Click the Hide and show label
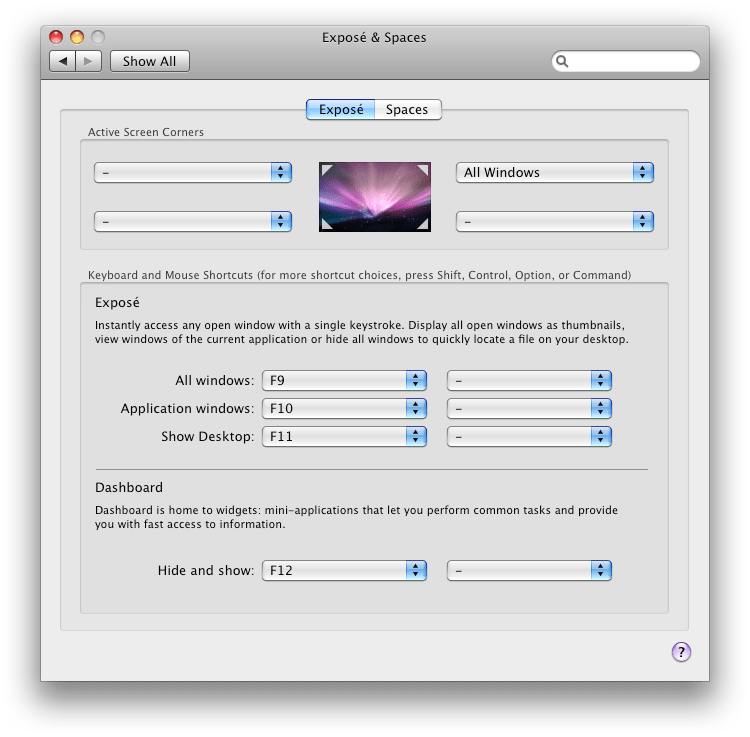Image resolution: width=750 pixels, height=737 pixels. click(x=206, y=570)
